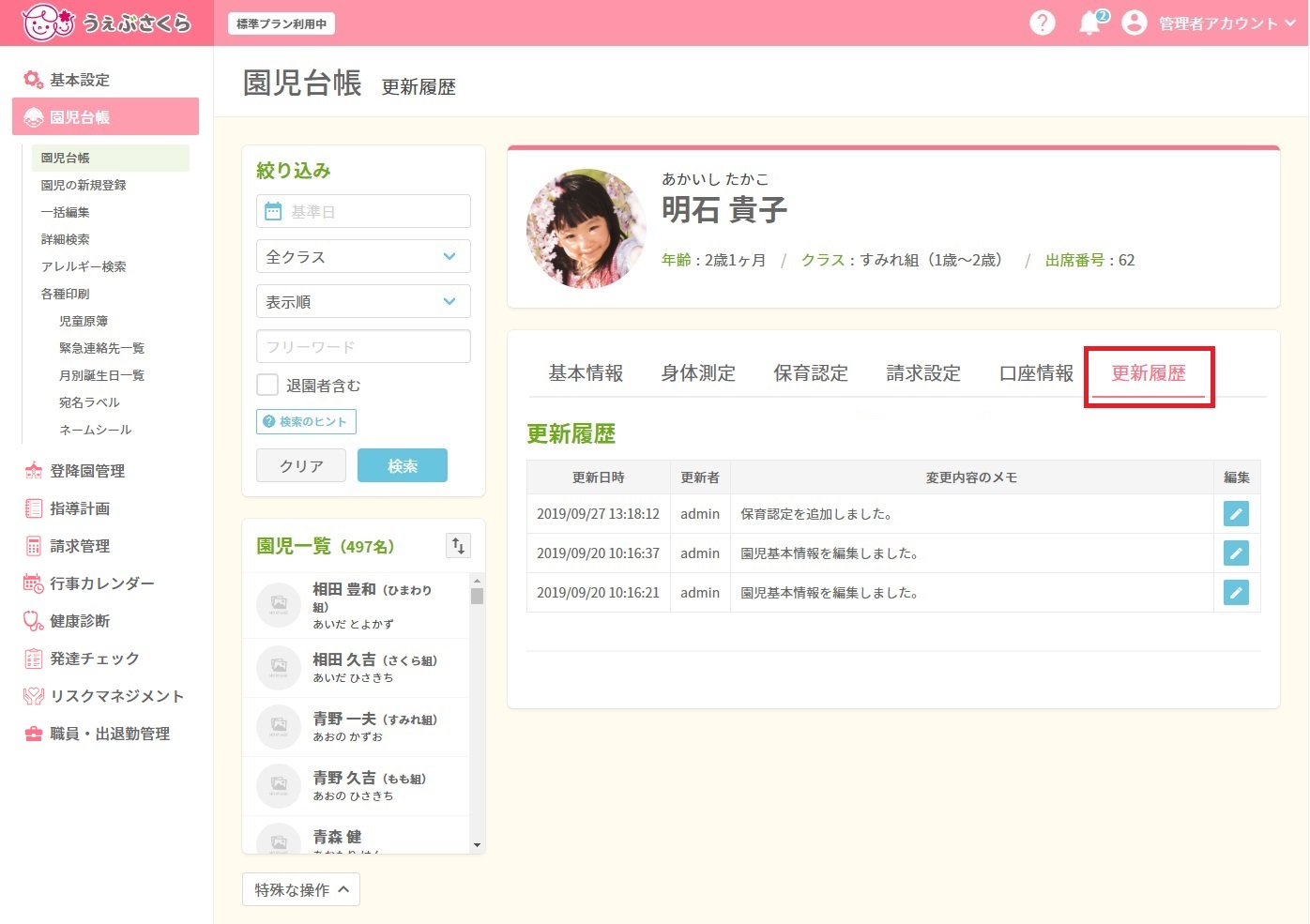Image resolution: width=1310 pixels, height=924 pixels.
Task: Switch to 身体測定 tab
Action: coord(698,373)
